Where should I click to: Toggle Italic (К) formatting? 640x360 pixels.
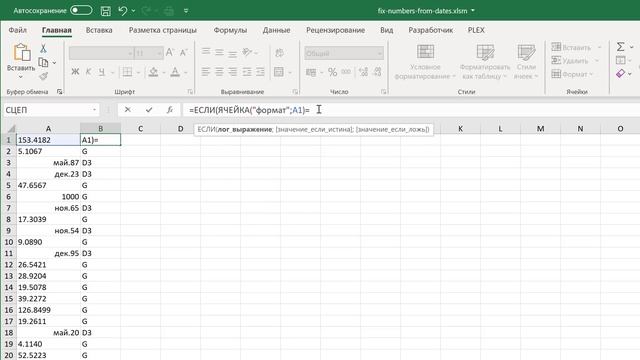click(88, 72)
